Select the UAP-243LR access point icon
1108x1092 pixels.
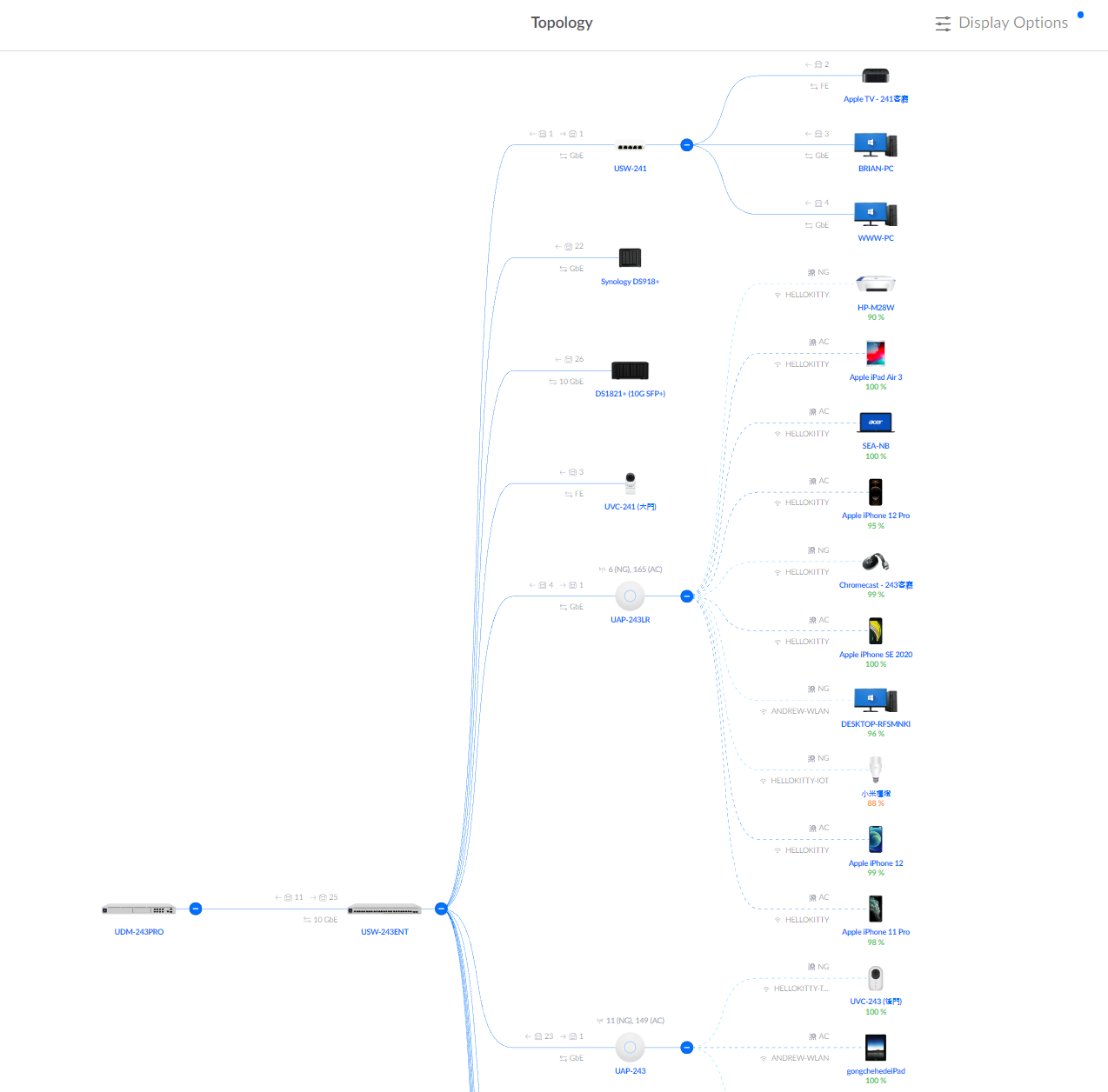pos(630,596)
